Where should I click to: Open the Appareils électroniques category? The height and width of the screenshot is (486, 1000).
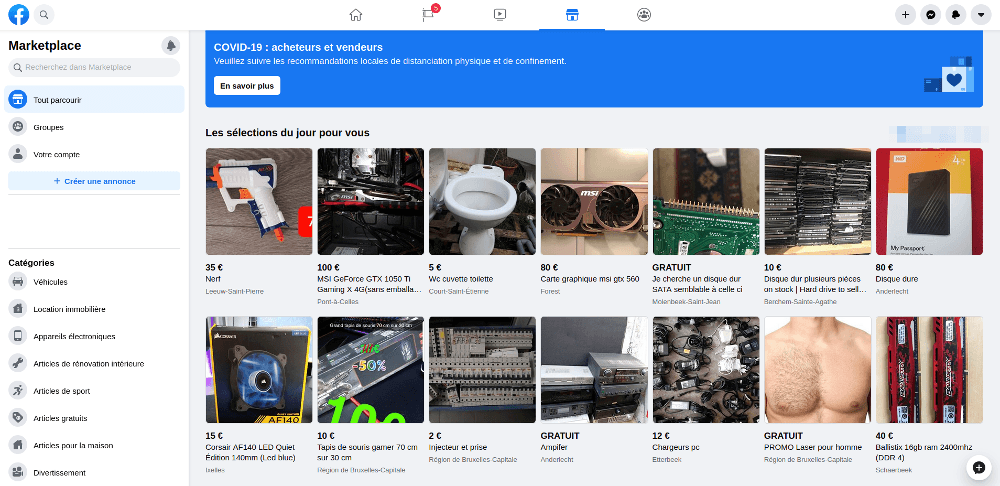[74, 336]
